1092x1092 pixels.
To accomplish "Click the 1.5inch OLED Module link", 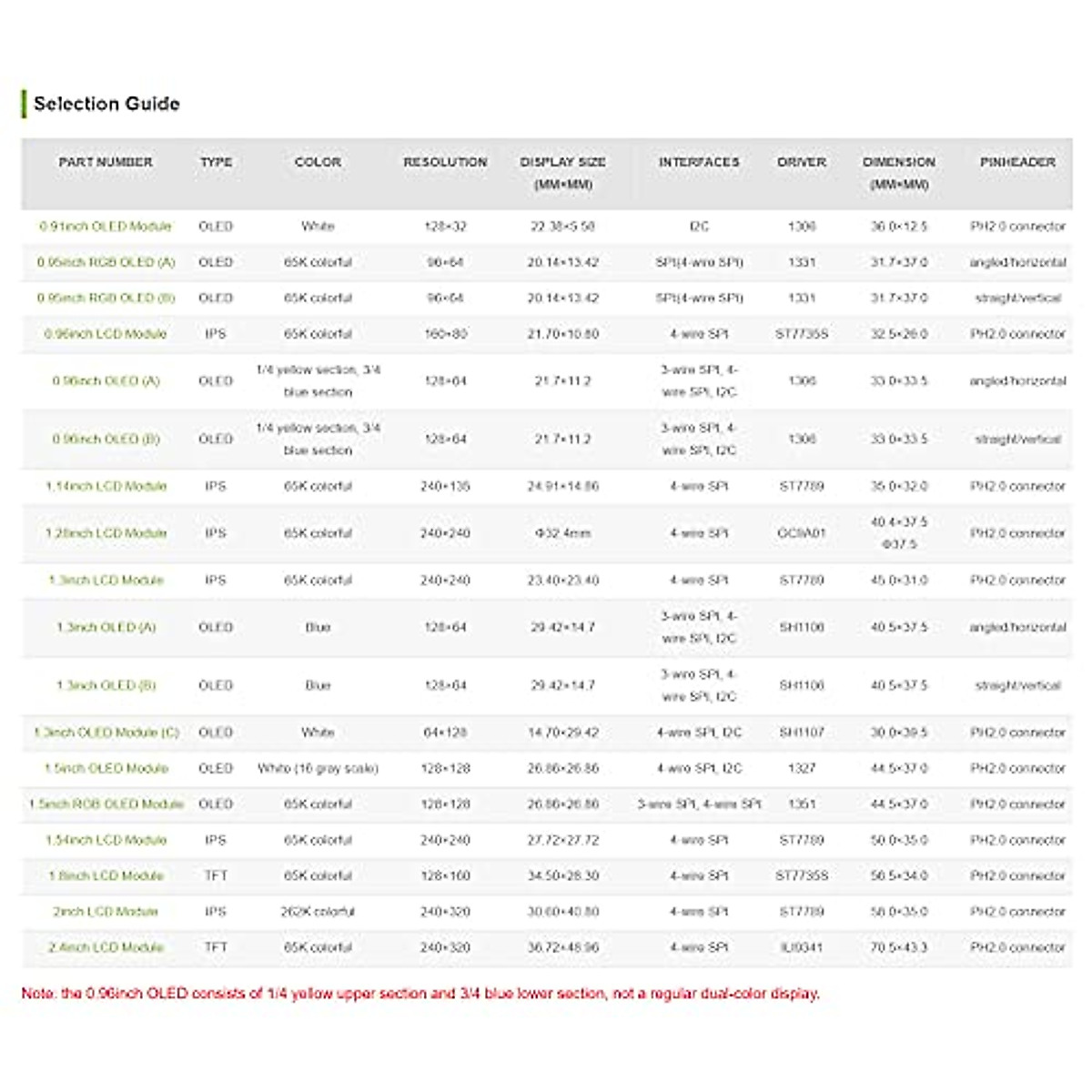I will (x=106, y=769).
